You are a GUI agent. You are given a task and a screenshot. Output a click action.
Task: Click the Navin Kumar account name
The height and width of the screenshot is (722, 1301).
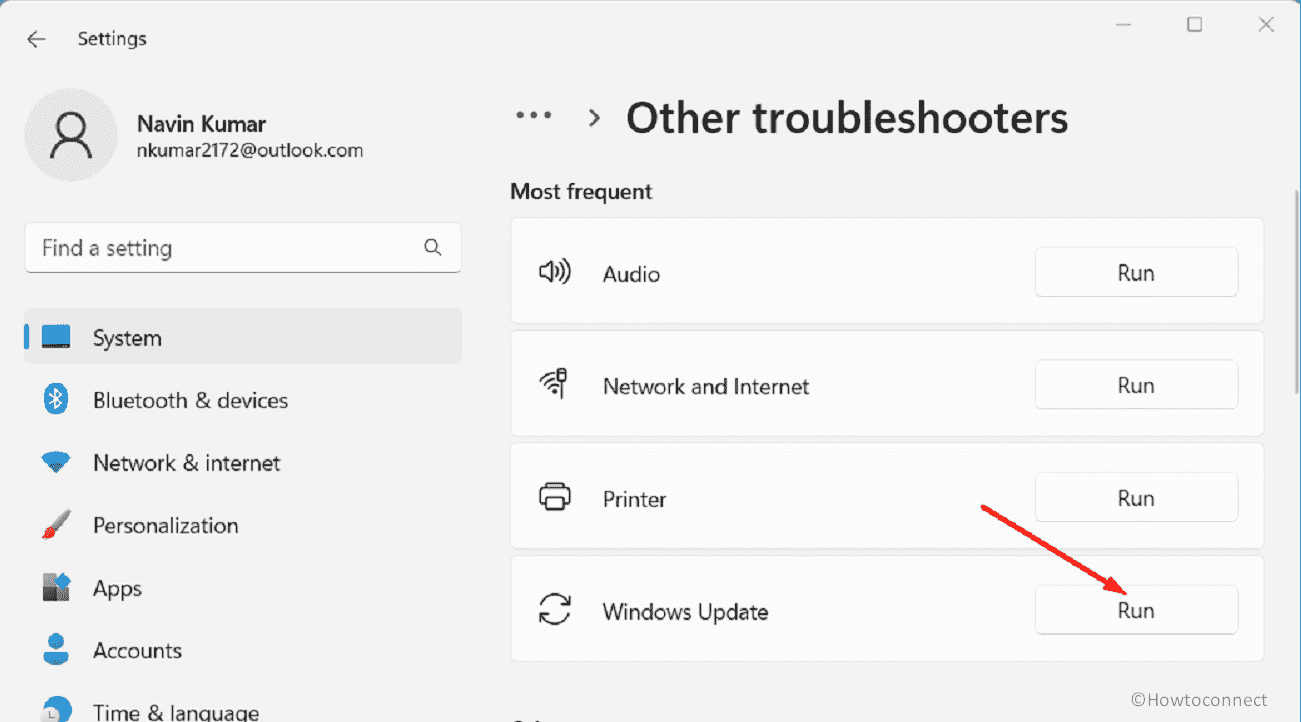201,125
